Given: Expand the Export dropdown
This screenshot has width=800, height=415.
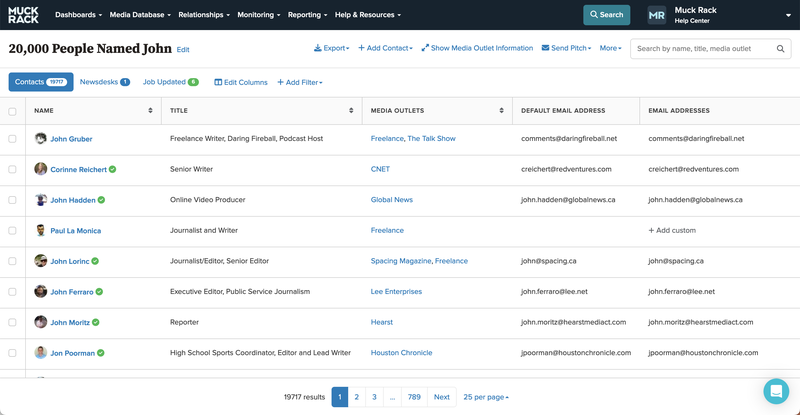Looking at the screenshot, I should click(332, 48).
